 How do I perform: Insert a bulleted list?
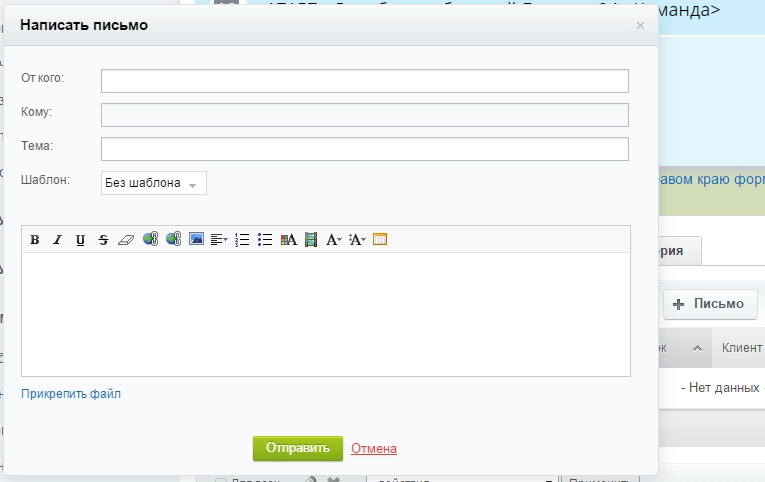click(x=265, y=240)
